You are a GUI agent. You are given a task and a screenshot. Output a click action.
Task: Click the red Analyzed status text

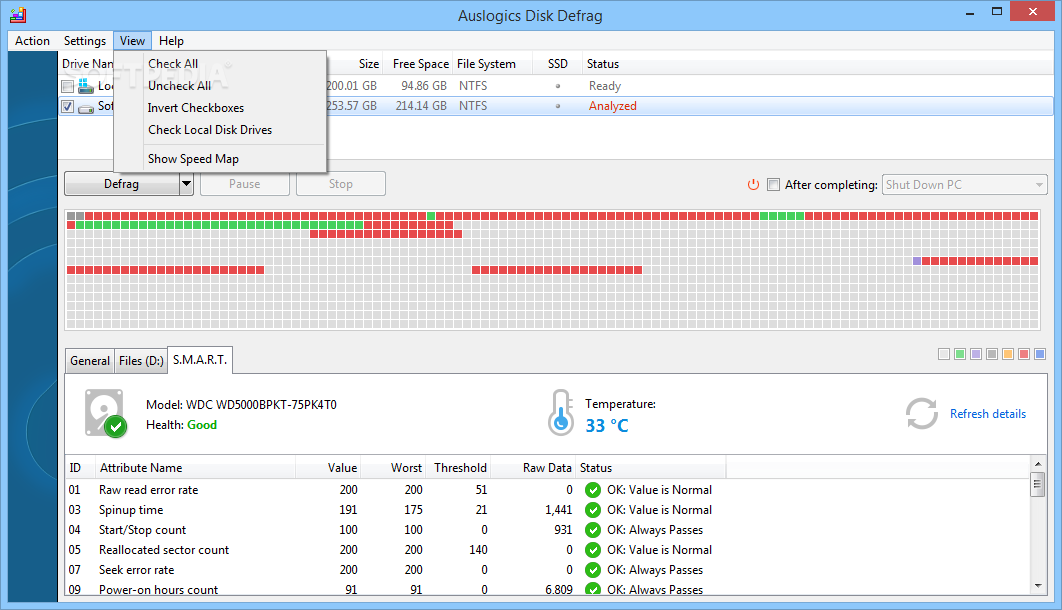click(612, 106)
